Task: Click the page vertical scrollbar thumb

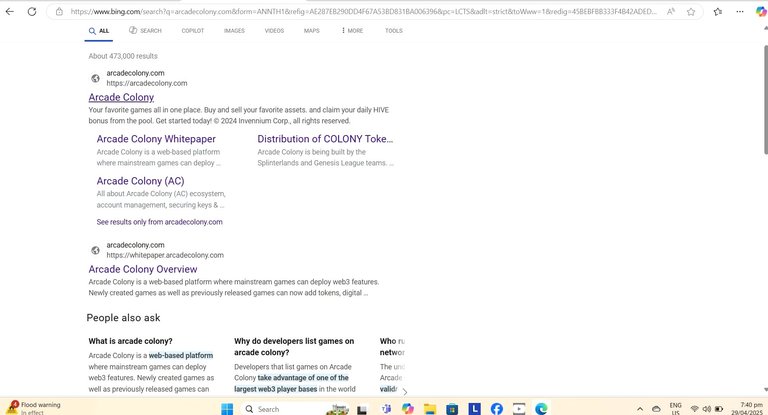Action: coord(765,99)
